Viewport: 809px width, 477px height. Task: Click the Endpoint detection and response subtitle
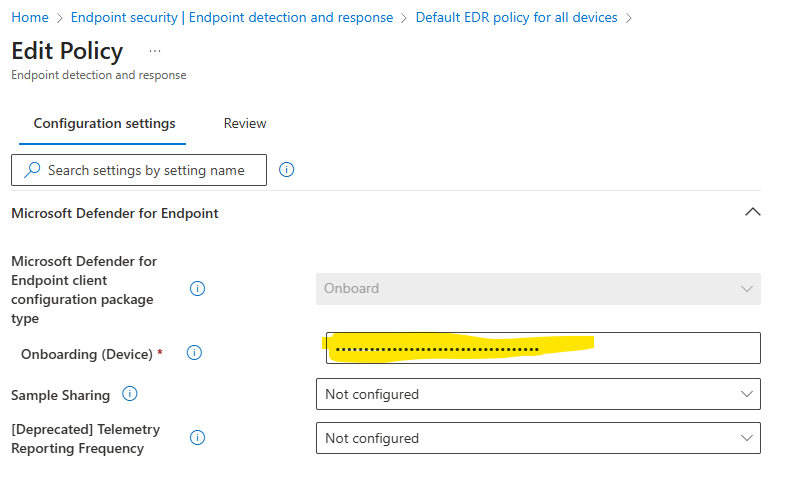pos(99,75)
